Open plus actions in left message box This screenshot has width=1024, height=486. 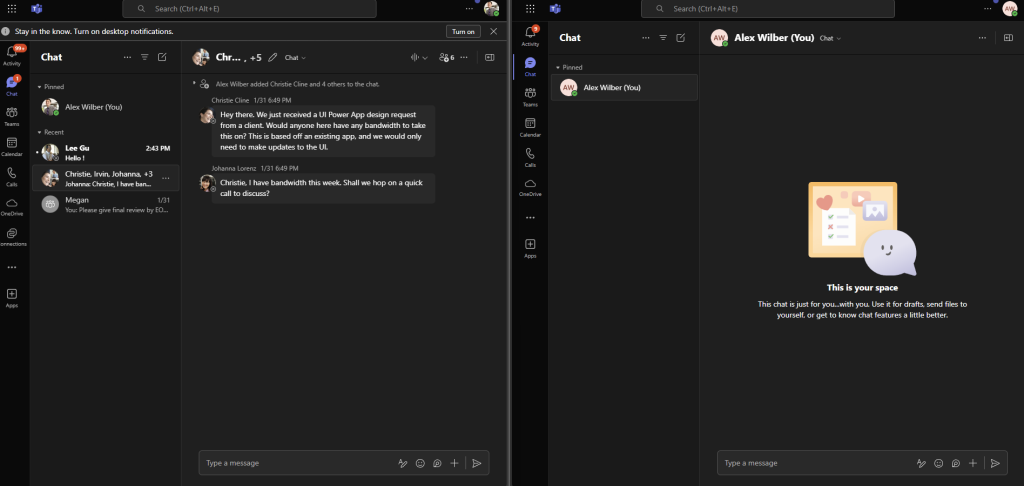coord(455,463)
